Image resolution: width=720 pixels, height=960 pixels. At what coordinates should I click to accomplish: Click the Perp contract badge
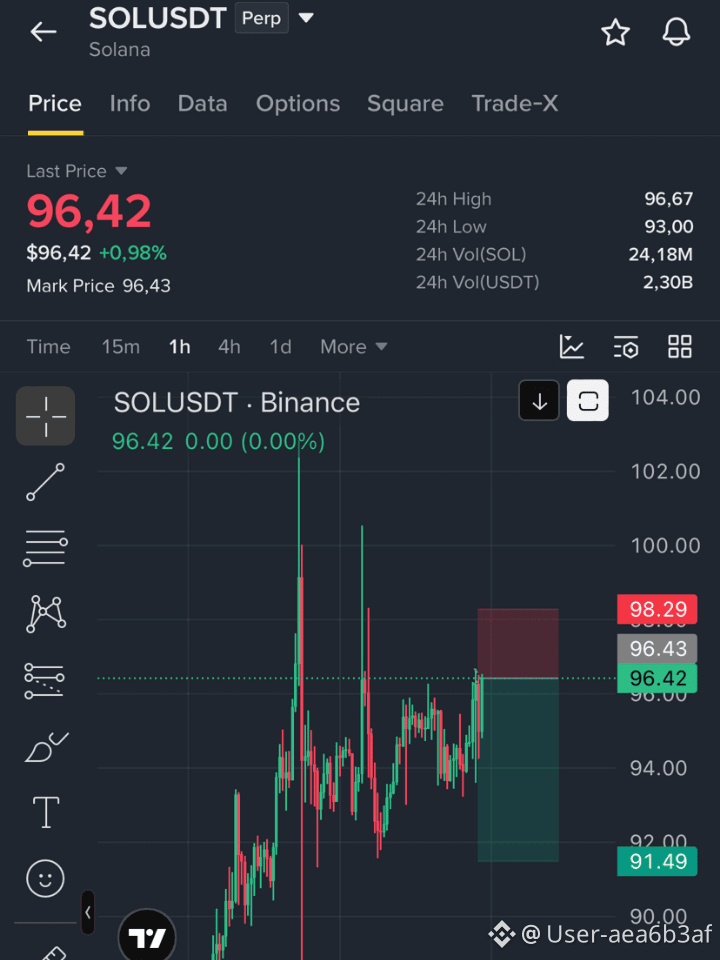click(x=261, y=18)
